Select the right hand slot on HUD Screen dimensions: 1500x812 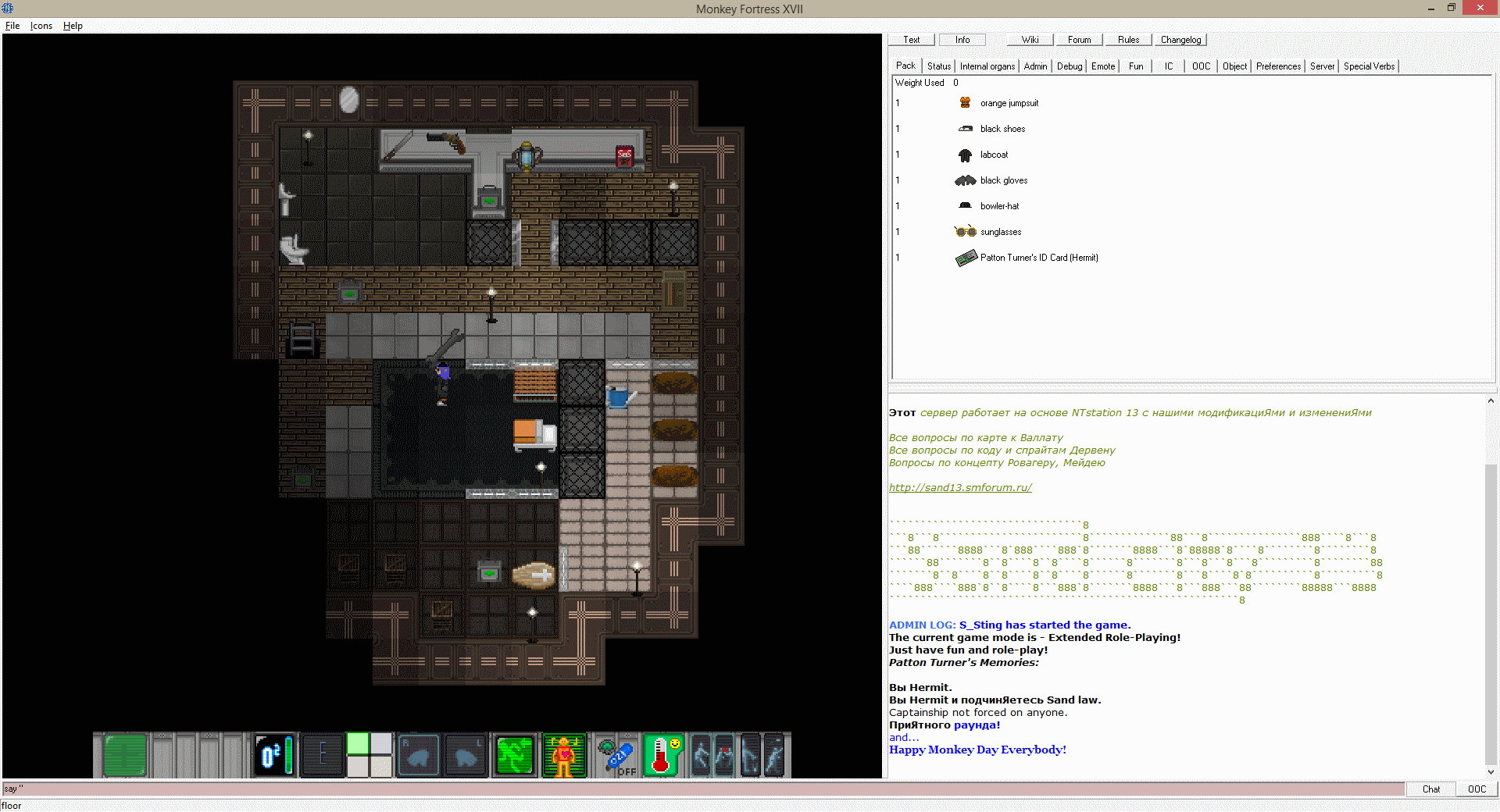tap(419, 756)
